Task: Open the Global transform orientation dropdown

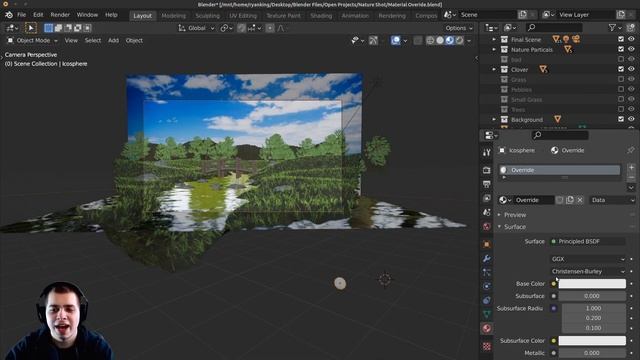Action: click(x=196, y=28)
